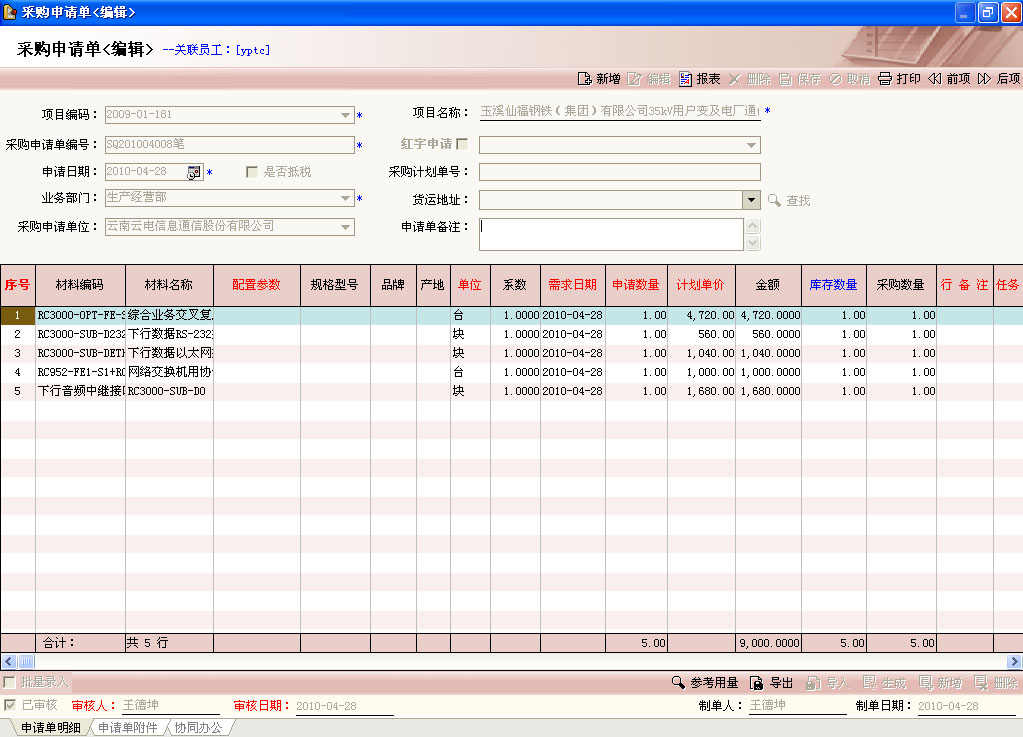Open the 报表 report icon

pyautogui.click(x=686, y=79)
